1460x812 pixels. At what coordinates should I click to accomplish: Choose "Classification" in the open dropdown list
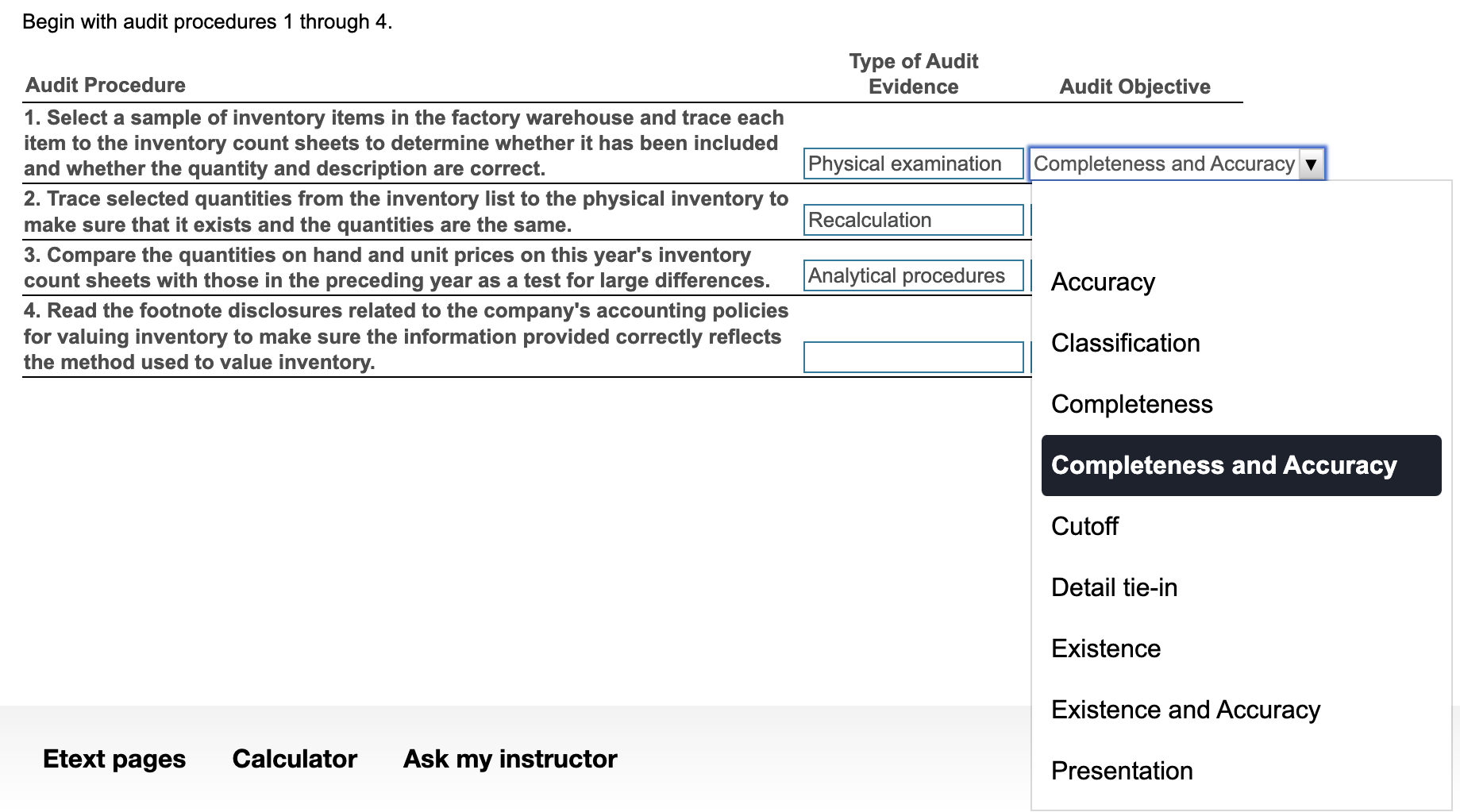coord(1125,343)
